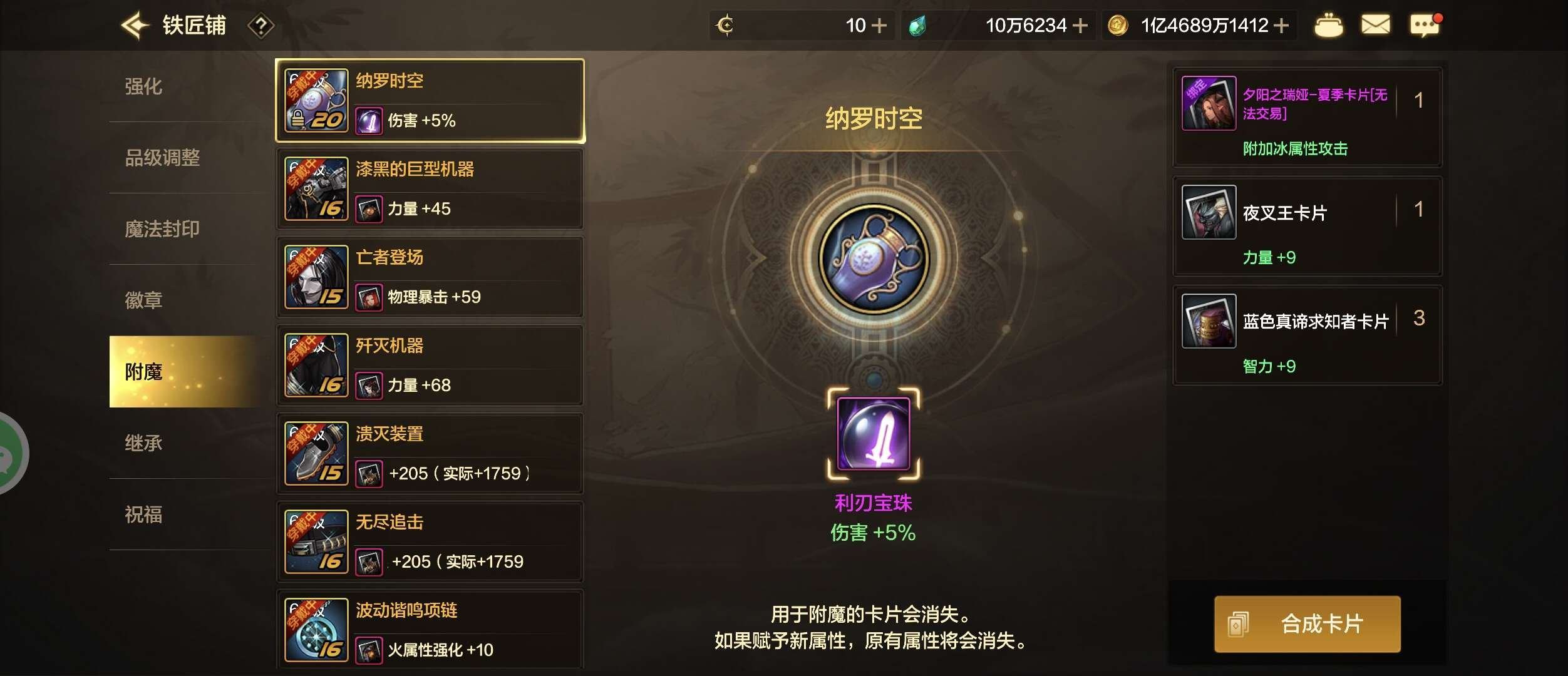Viewport: 1568px width, 676px height.
Task: Open the question-mark help icon
Action: [261, 26]
